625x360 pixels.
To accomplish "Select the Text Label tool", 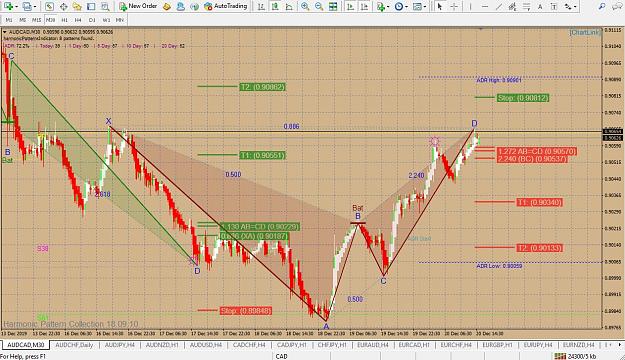I will coord(554,6).
